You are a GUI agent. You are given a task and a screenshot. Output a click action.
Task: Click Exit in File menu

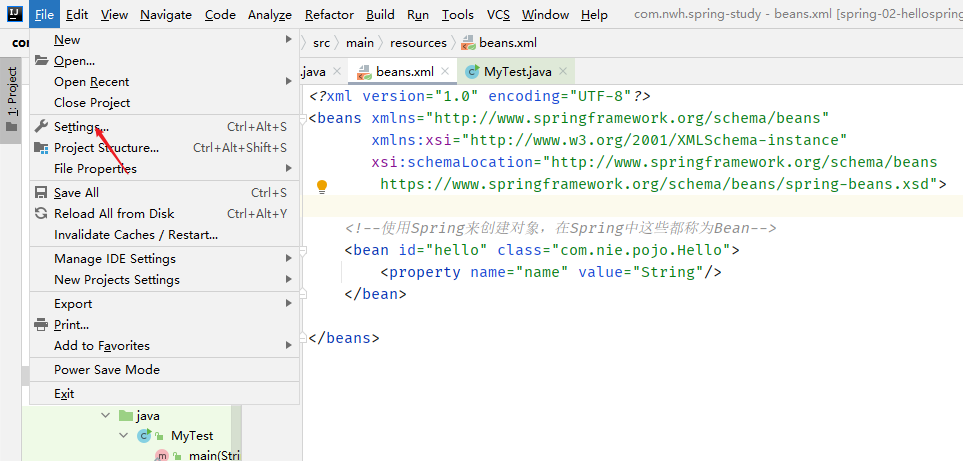pos(165,393)
